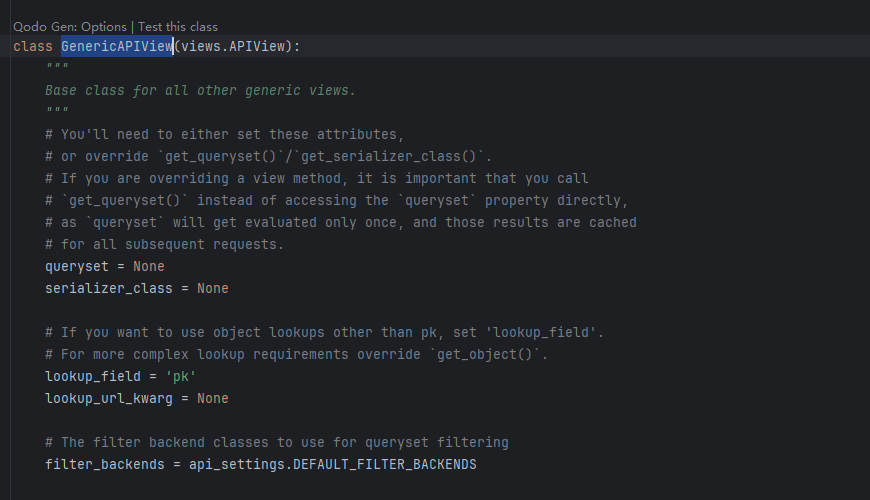The image size is (870, 500).
Task: Click the docstring text "Base class for all other generic views."
Action: [x=200, y=91]
